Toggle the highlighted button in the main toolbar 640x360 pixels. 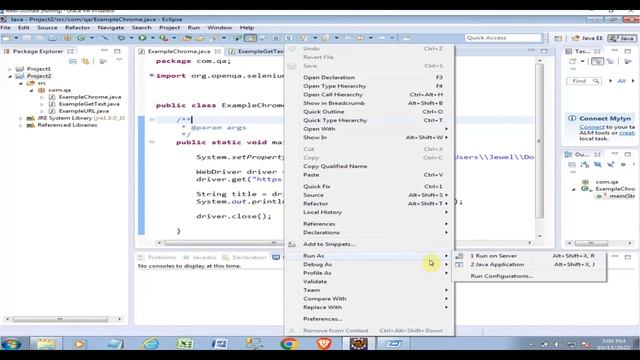pyautogui.click(x=250, y=38)
